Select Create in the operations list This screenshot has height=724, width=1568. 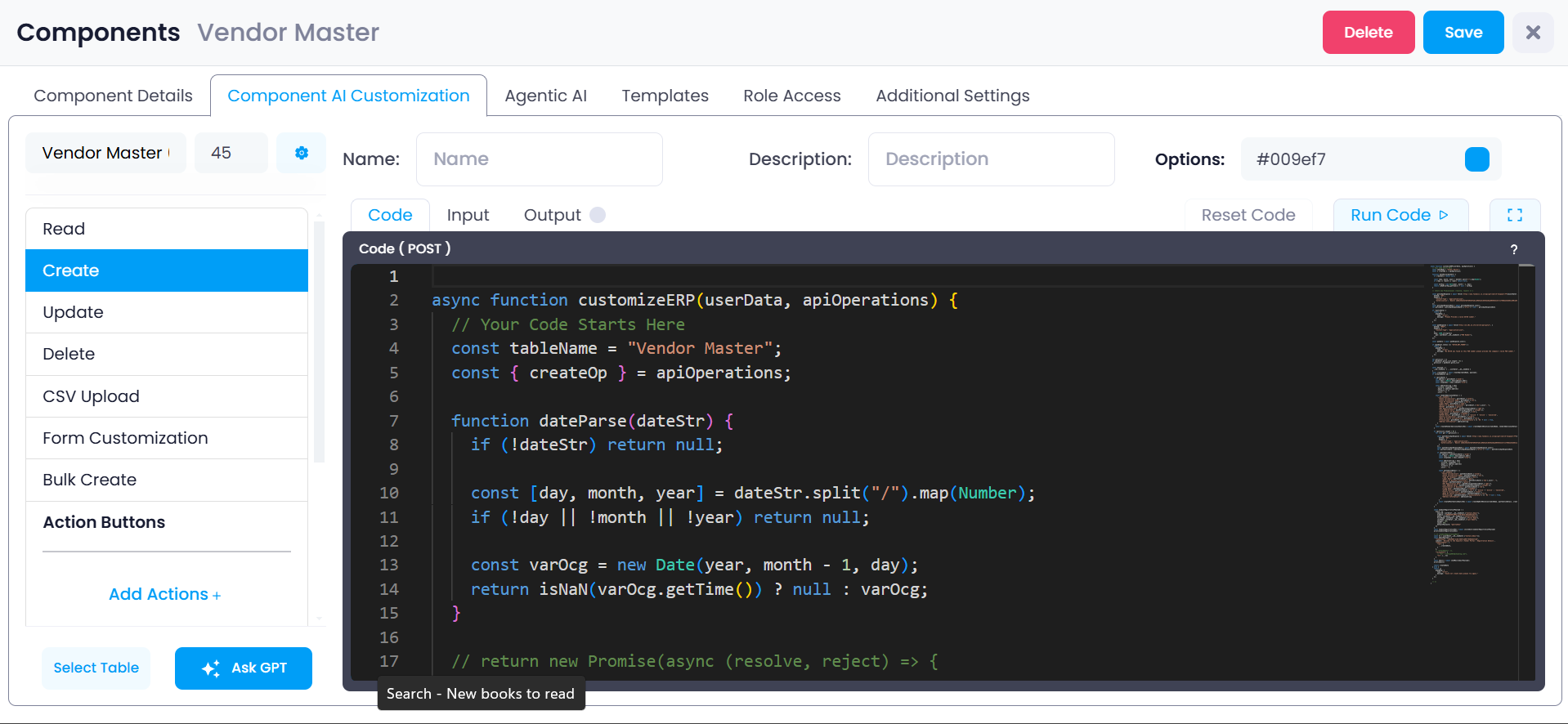click(x=167, y=270)
